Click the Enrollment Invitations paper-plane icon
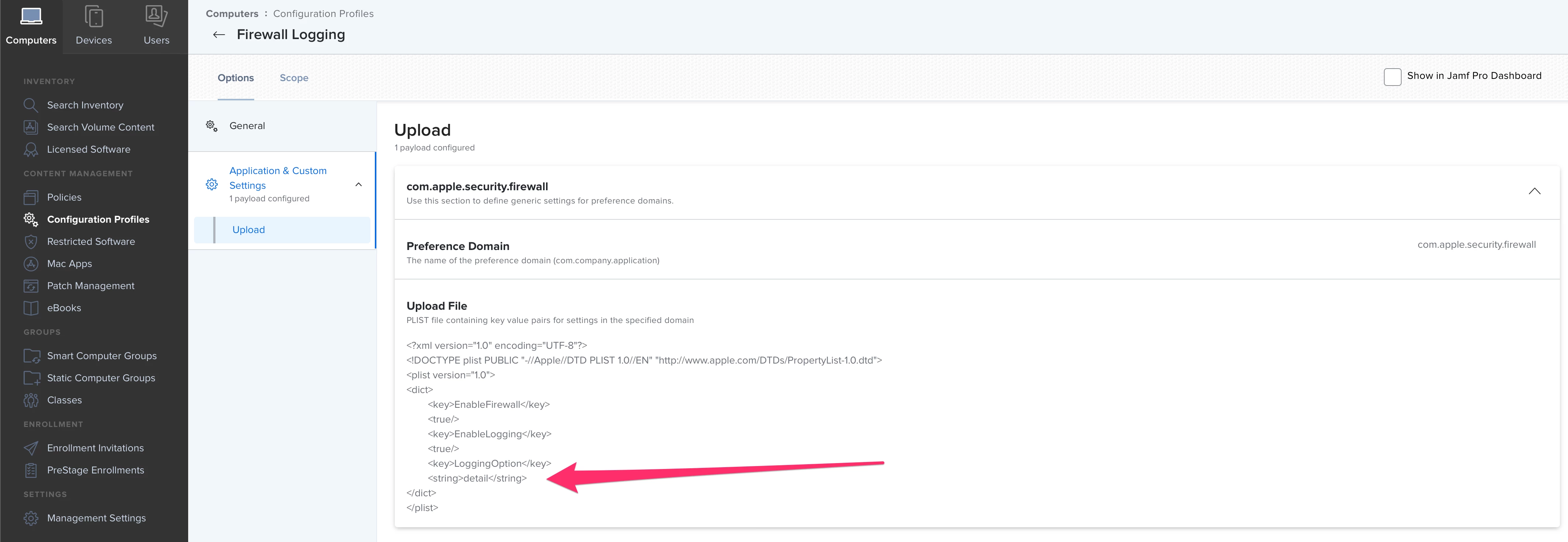 tap(30, 448)
